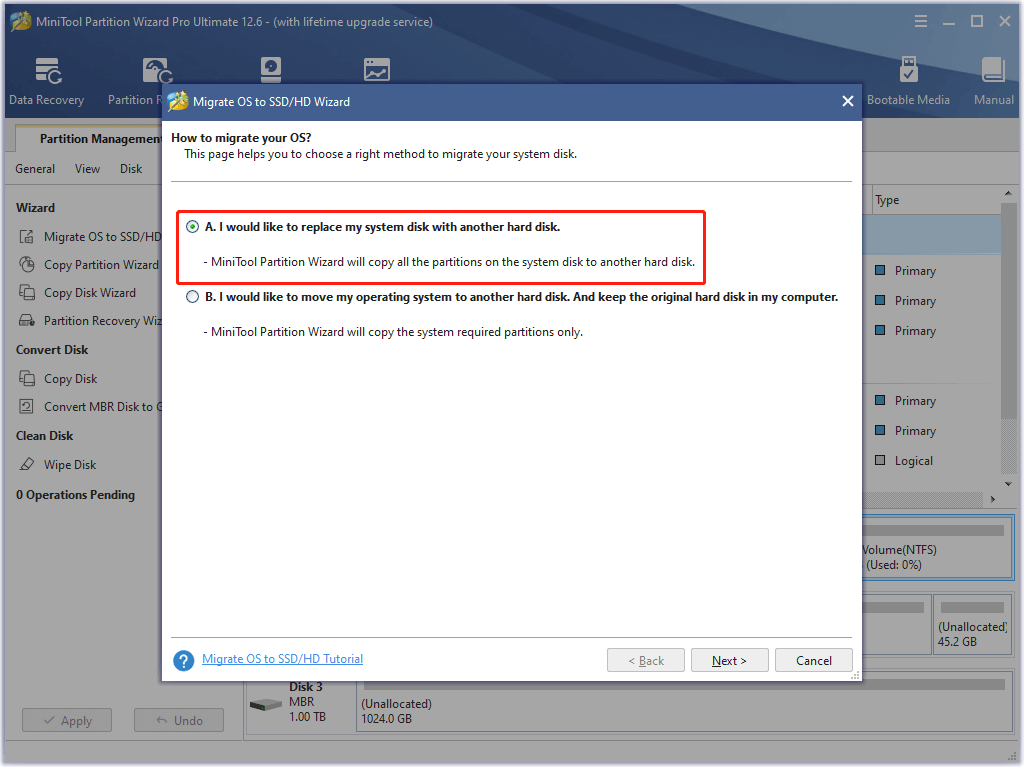Click the wizard dialog title icon
1025x767 pixels.
[177, 101]
